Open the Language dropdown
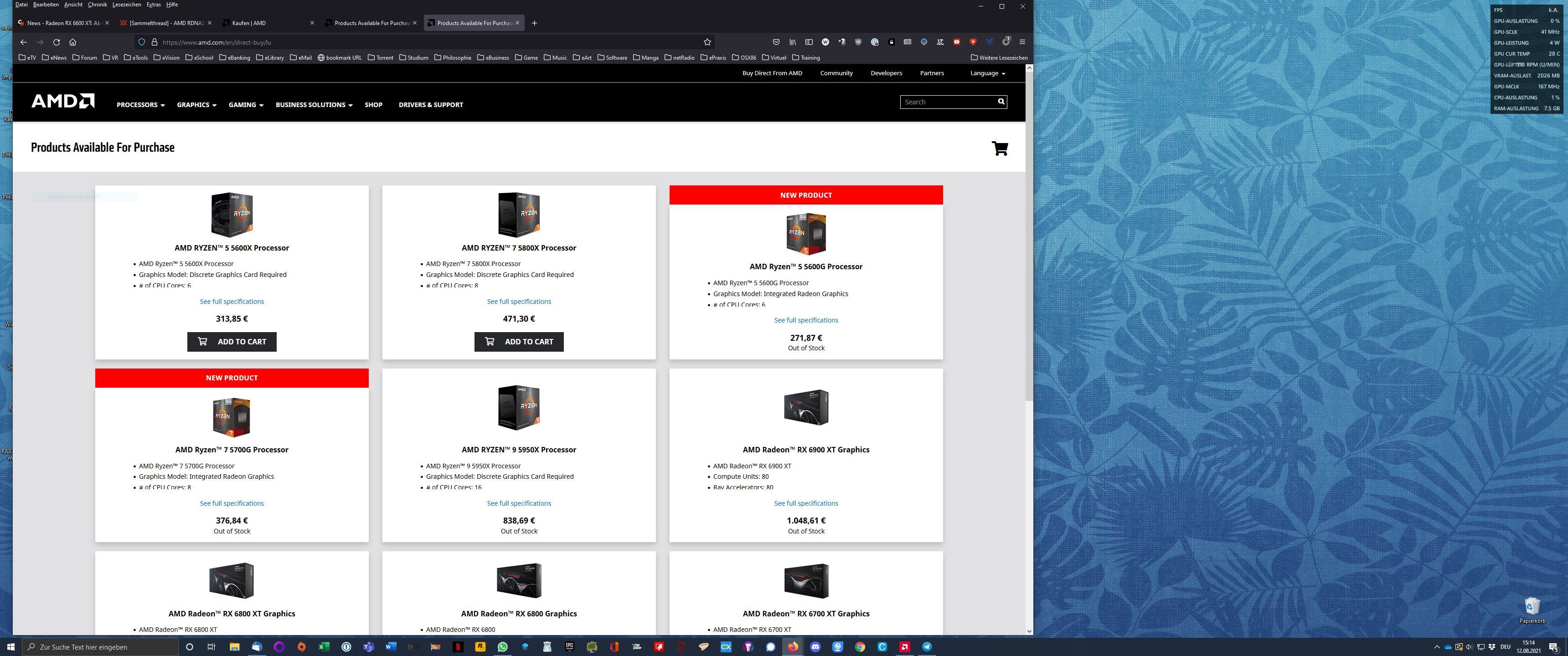 [987, 73]
